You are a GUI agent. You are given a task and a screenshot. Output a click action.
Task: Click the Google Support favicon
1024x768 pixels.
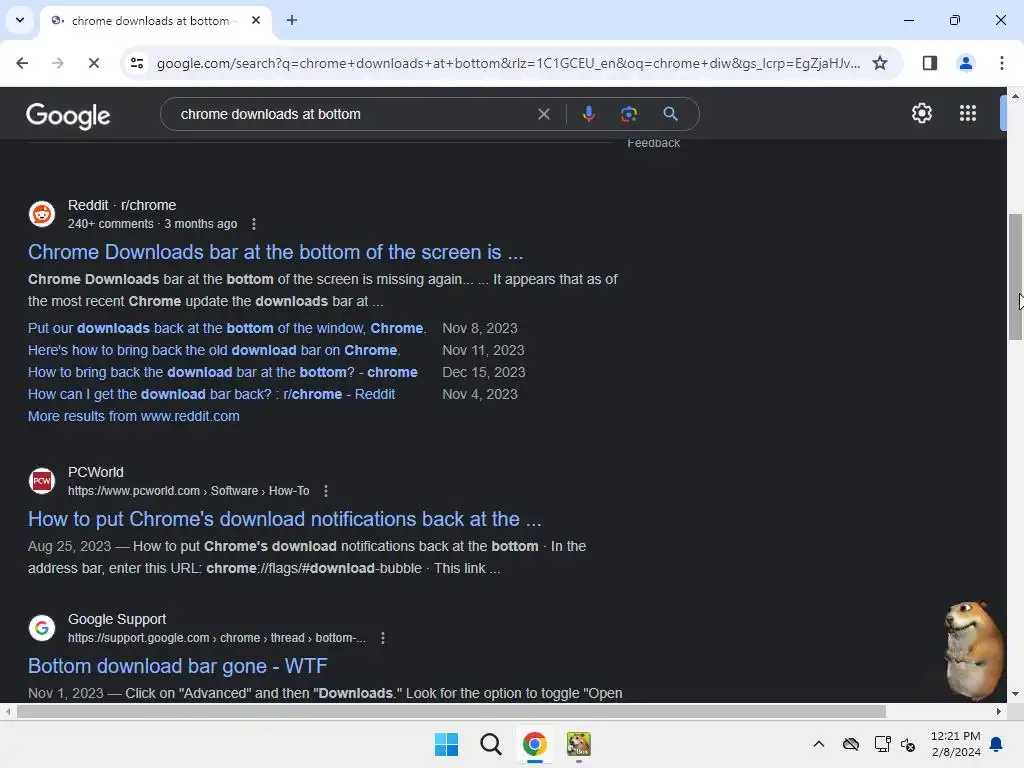(42, 628)
